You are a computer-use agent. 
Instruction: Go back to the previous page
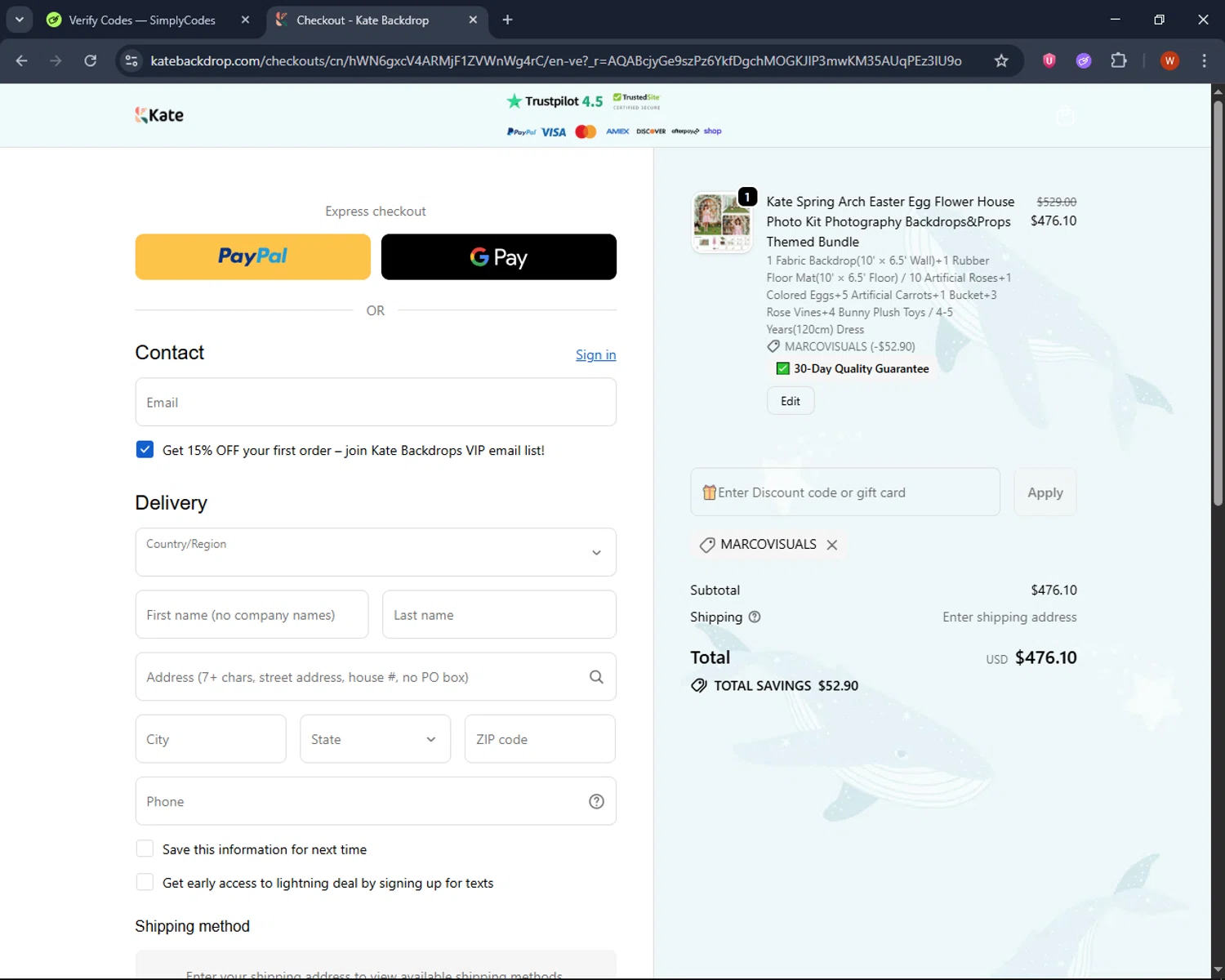[22, 60]
